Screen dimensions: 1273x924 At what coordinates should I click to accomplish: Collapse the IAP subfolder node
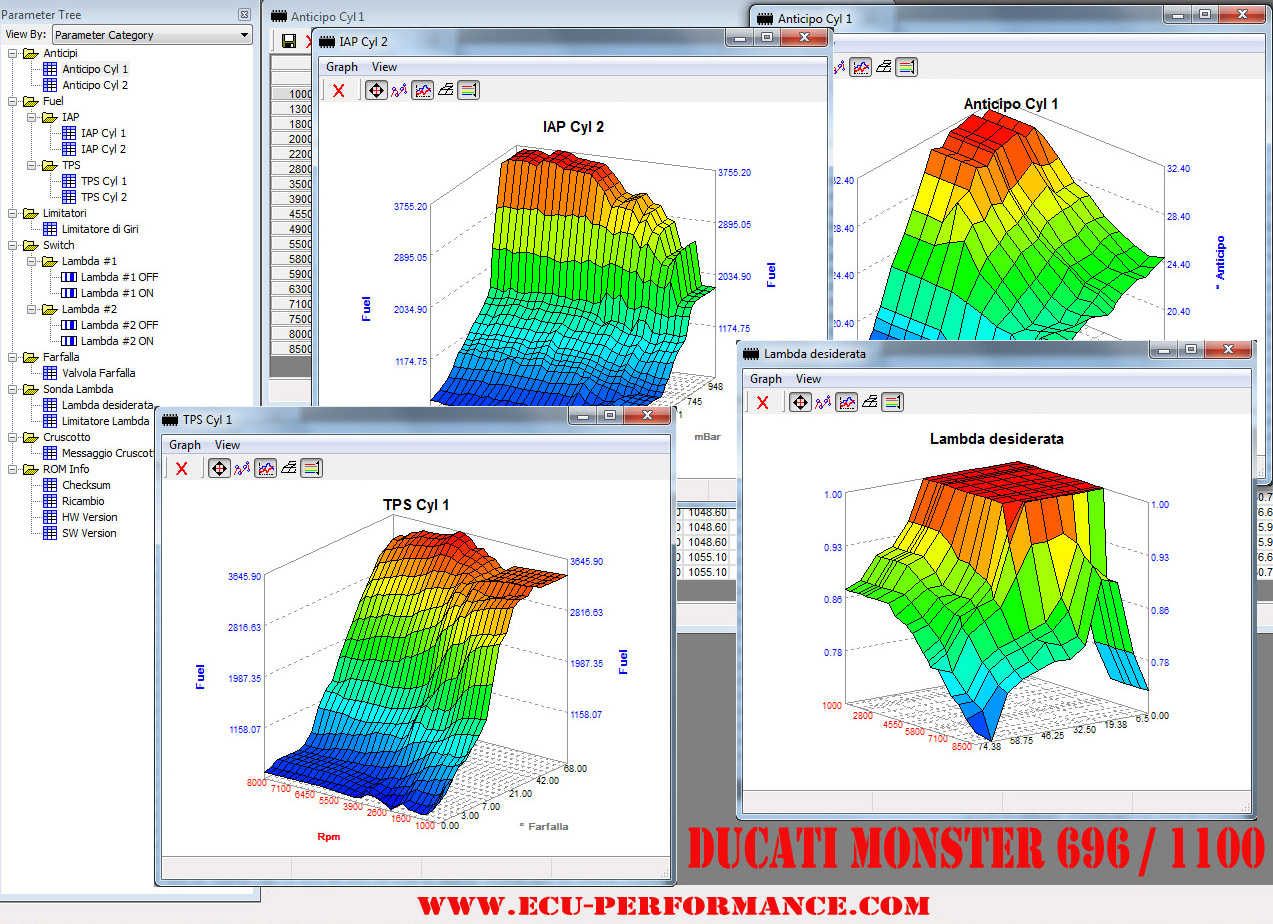pos(31,117)
